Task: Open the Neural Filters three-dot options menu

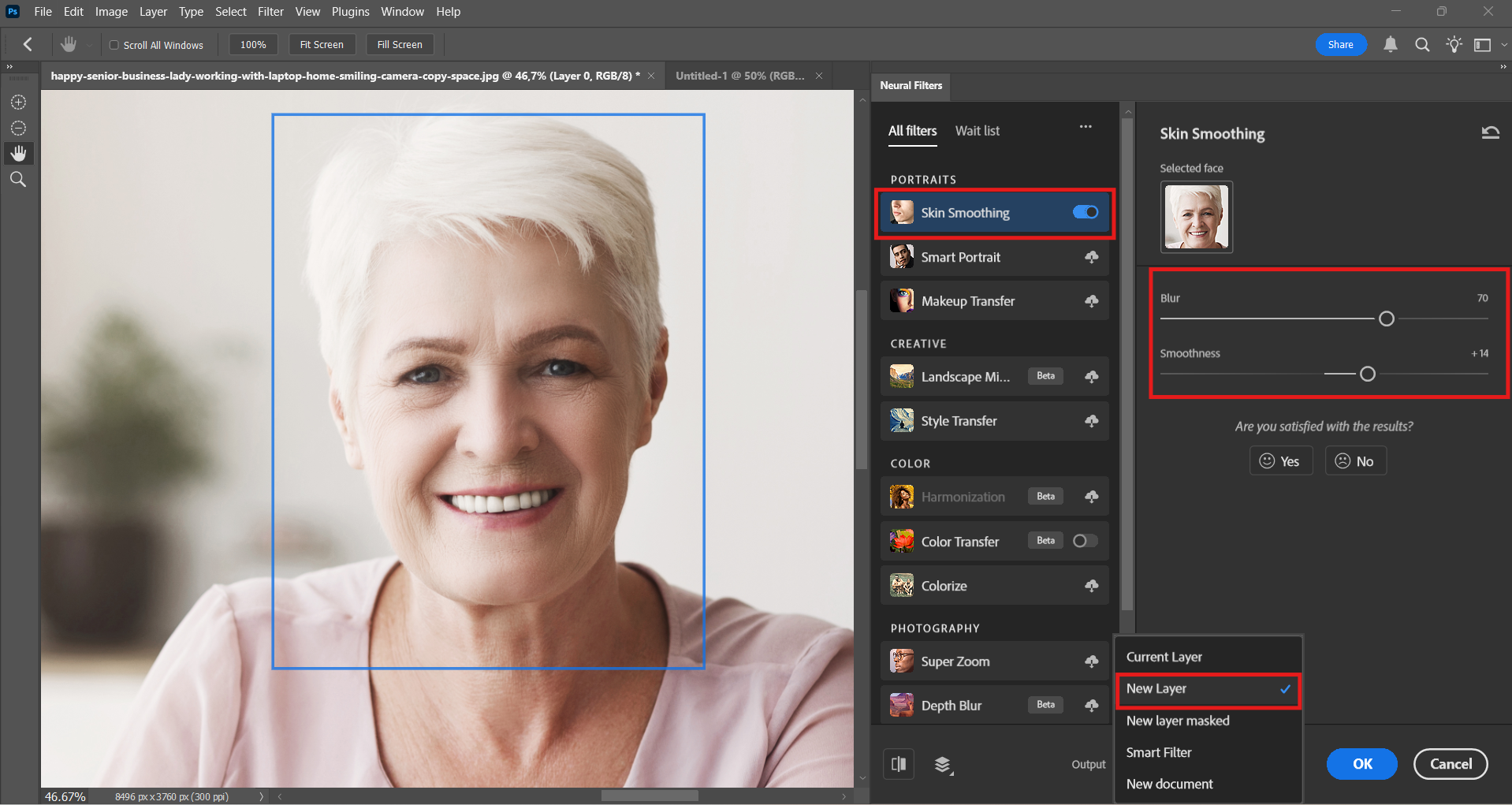Action: point(1086,127)
